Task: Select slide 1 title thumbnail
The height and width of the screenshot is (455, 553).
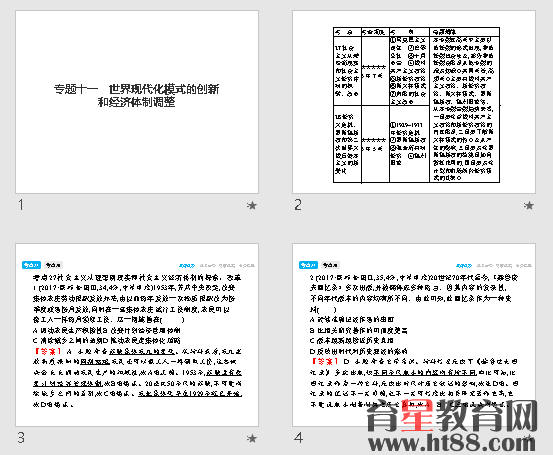Action: (137, 102)
